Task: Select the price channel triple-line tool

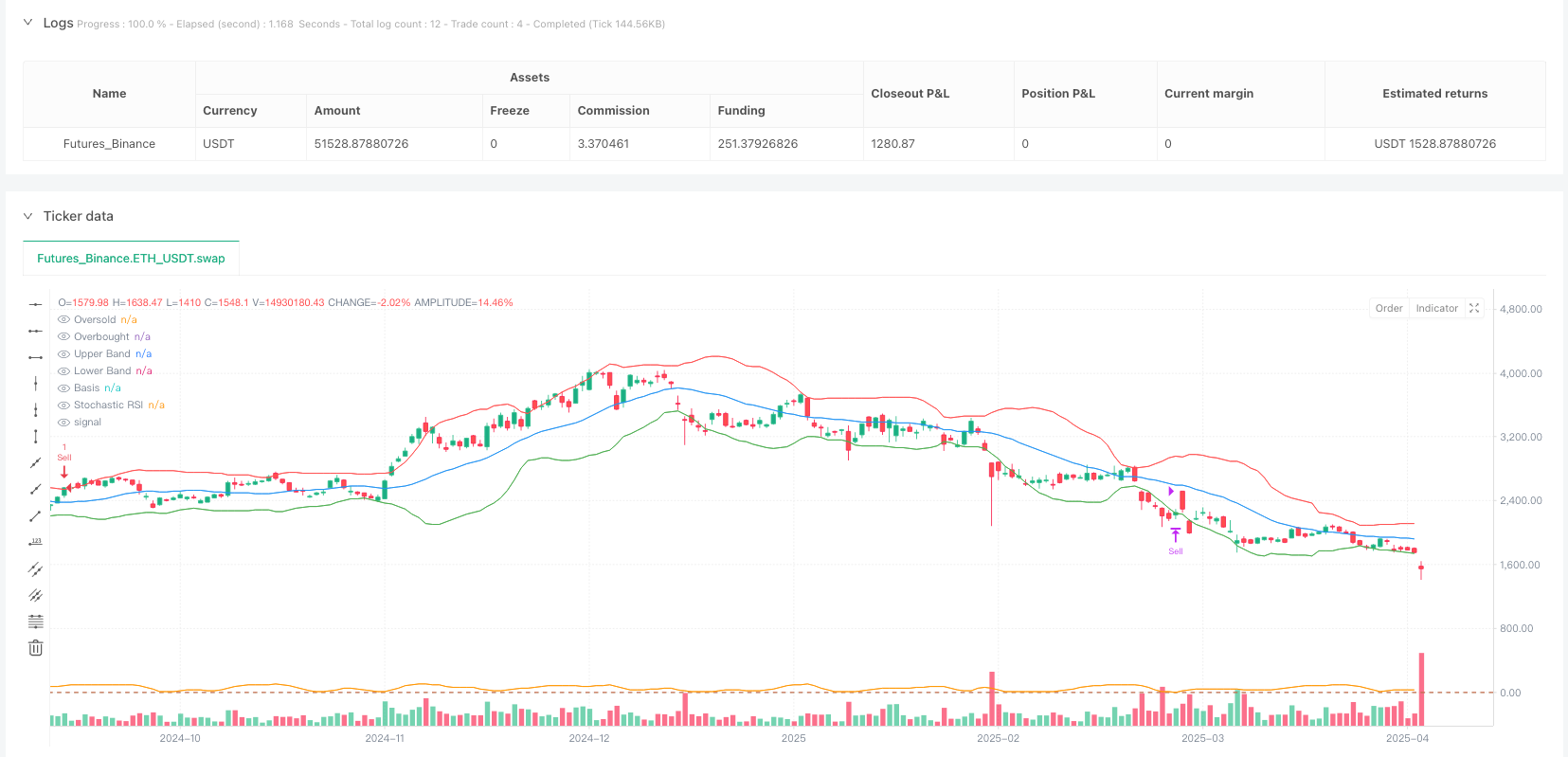Action: tap(35, 596)
